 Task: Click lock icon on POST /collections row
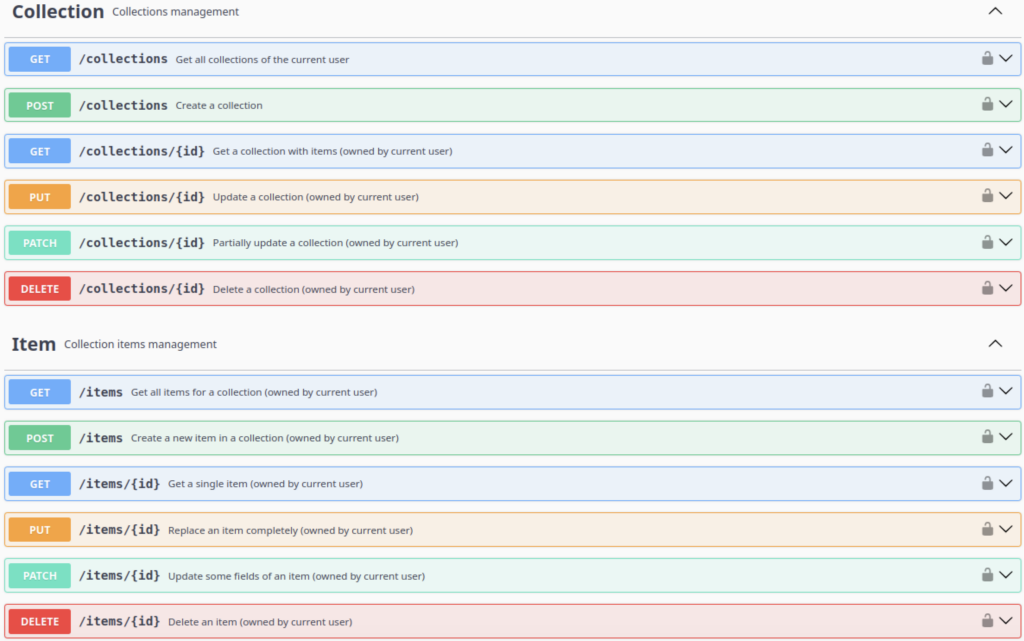987,104
